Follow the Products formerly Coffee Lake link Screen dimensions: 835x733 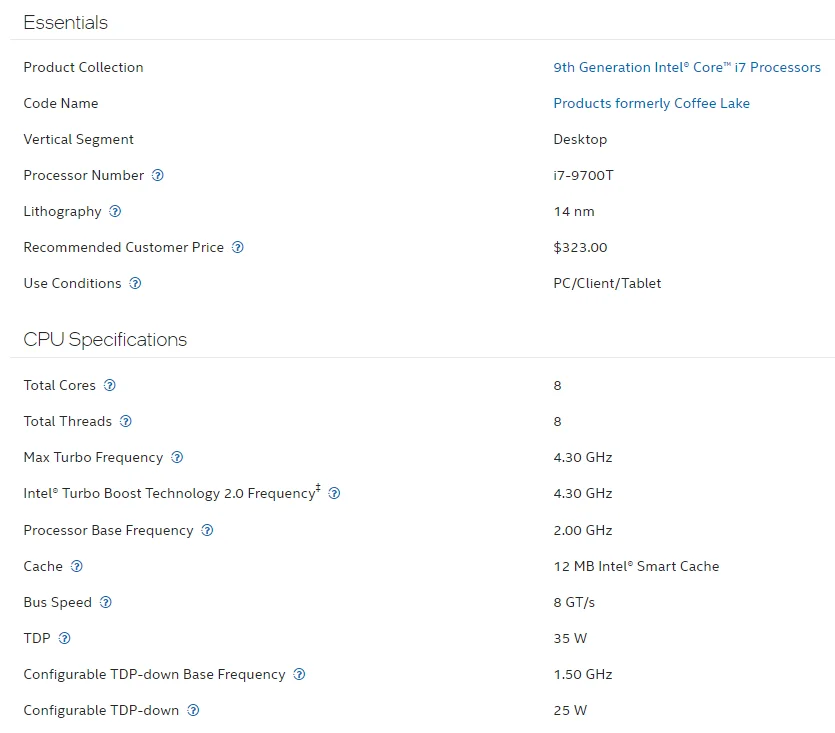[x=651, y=103]
